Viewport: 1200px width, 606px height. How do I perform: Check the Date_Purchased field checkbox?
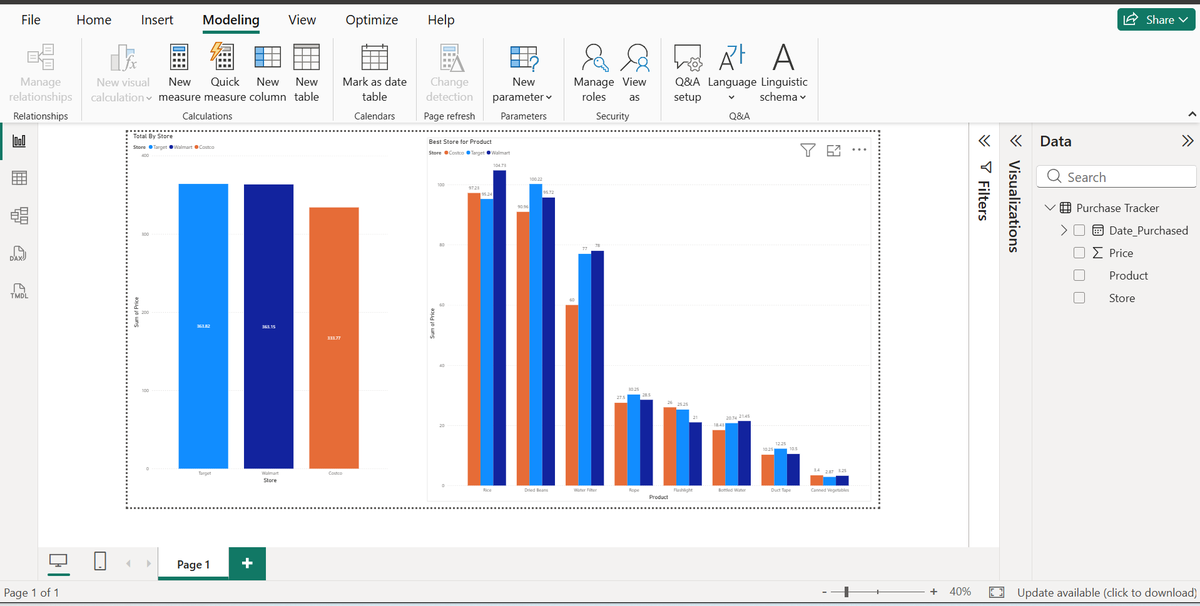click(1080, 230)
